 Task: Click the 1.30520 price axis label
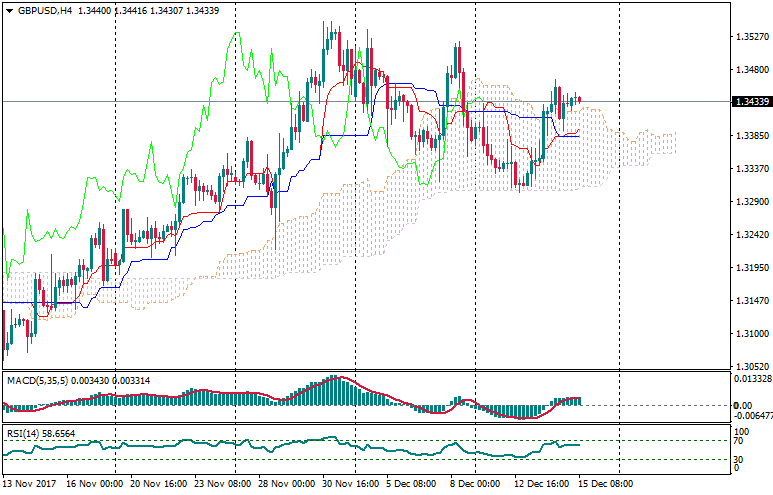750,367
